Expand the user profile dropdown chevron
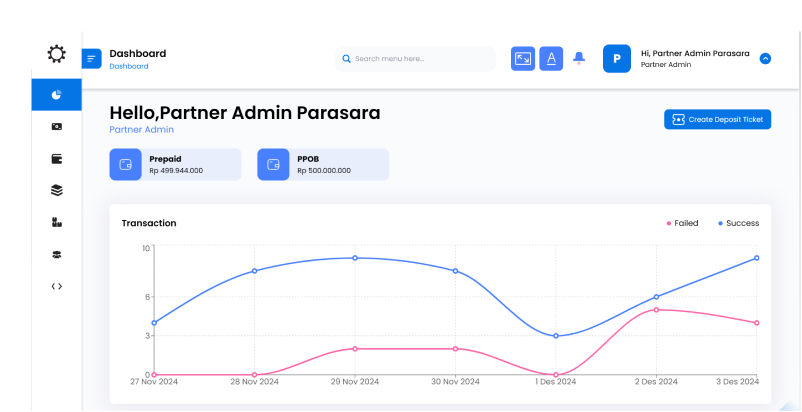 (765, 59)
